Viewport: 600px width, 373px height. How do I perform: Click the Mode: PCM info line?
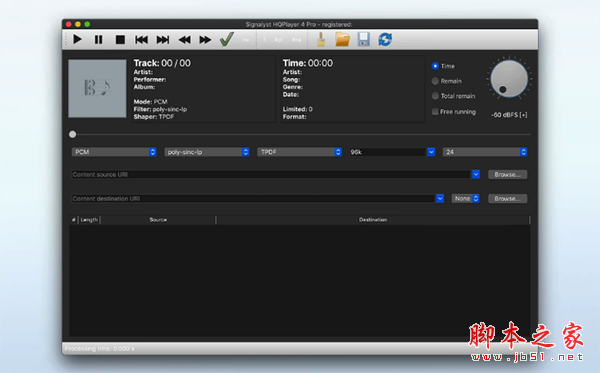(150, 102)
